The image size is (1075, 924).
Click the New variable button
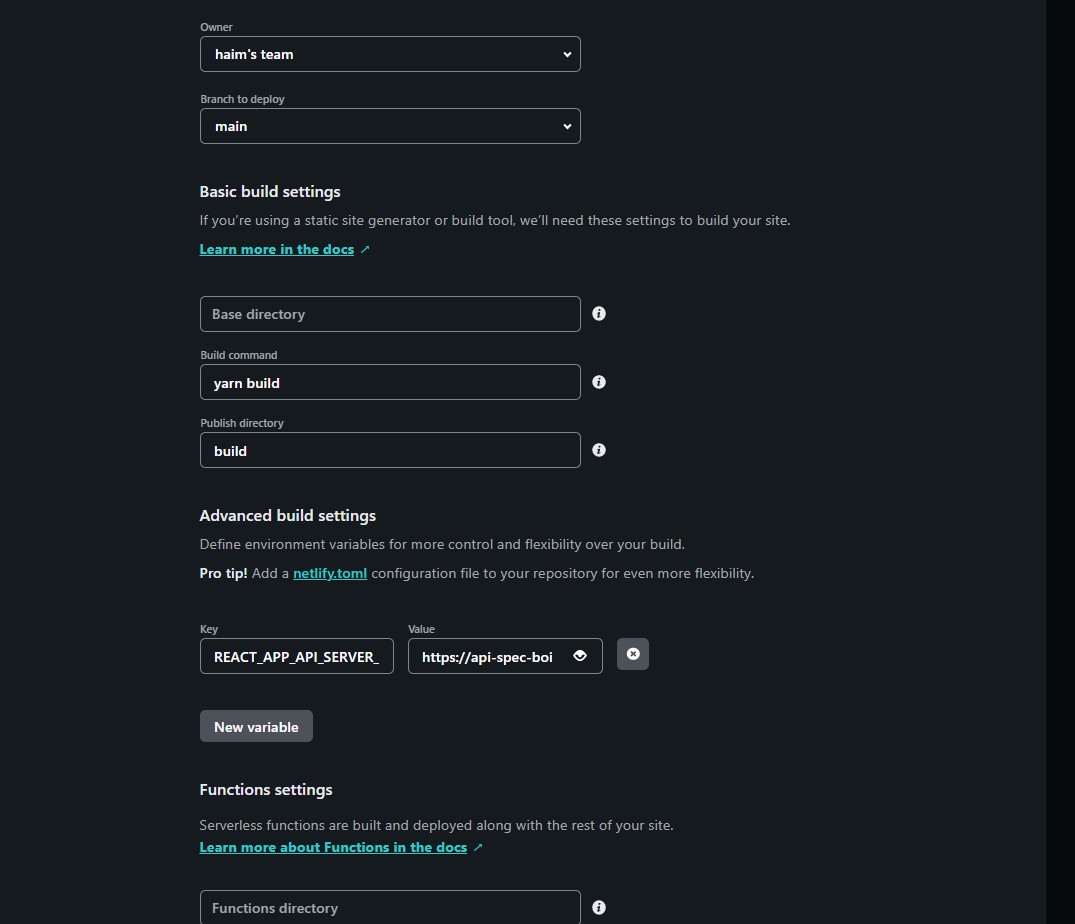coord(256,726)
